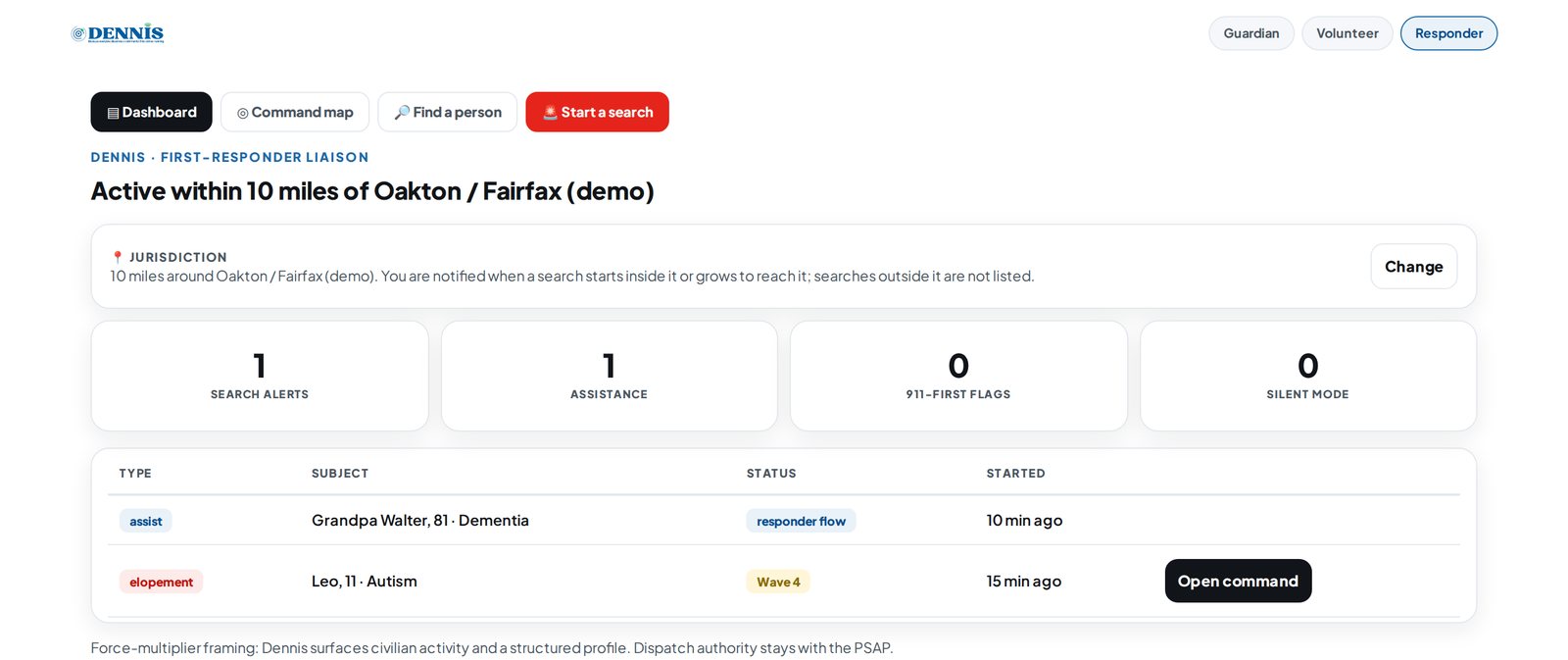Click the TYPE column header
The width and height of the screenshot is (1568, 660).
point(135,473)
